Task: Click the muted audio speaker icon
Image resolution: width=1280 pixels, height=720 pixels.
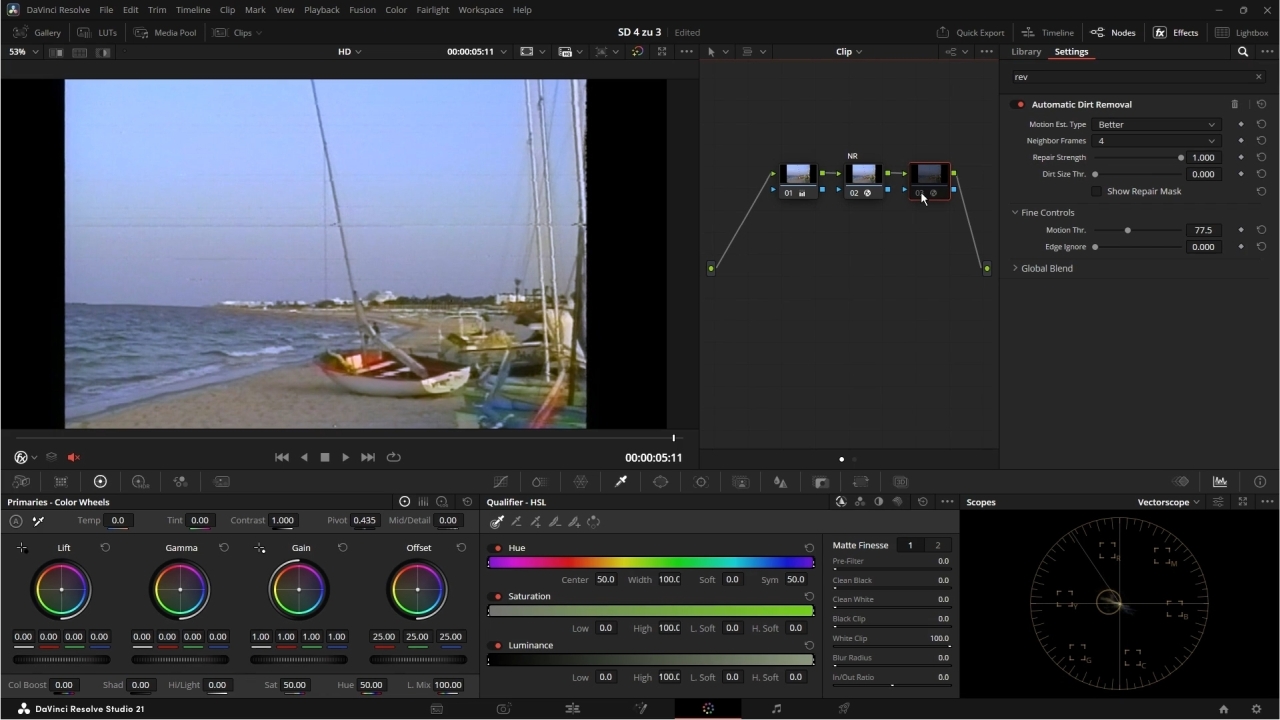Action: click(73, 457)
